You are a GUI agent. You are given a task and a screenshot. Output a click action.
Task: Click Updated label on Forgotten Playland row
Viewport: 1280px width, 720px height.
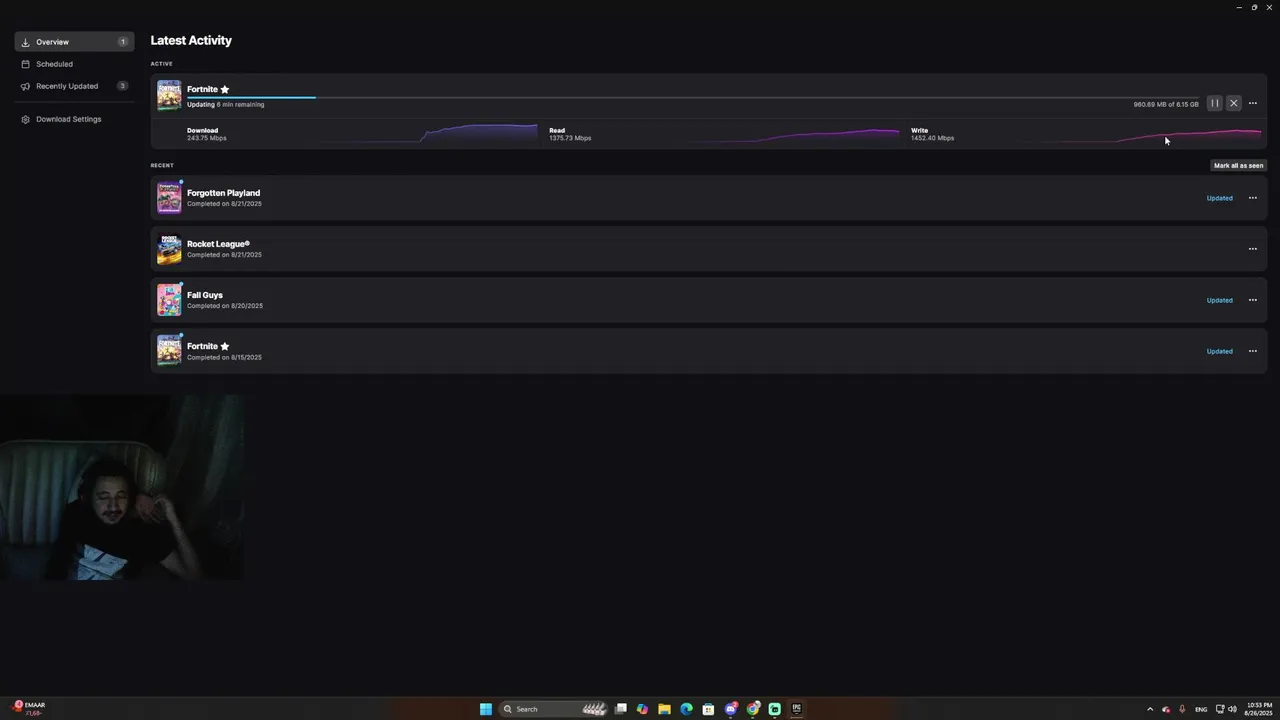(x=1219, y=198)
